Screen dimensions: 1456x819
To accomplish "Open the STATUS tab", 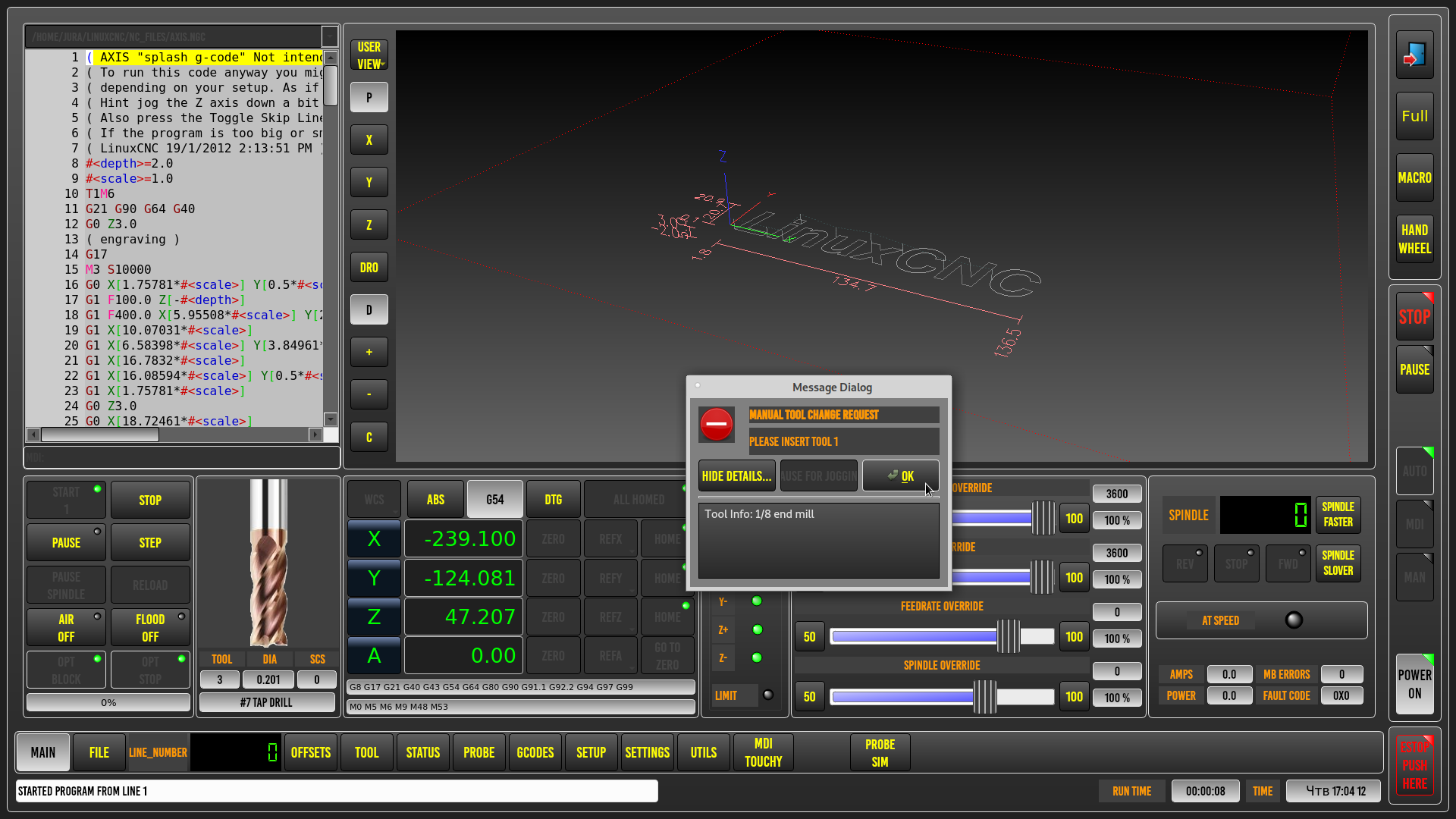I will pos(423,753).
